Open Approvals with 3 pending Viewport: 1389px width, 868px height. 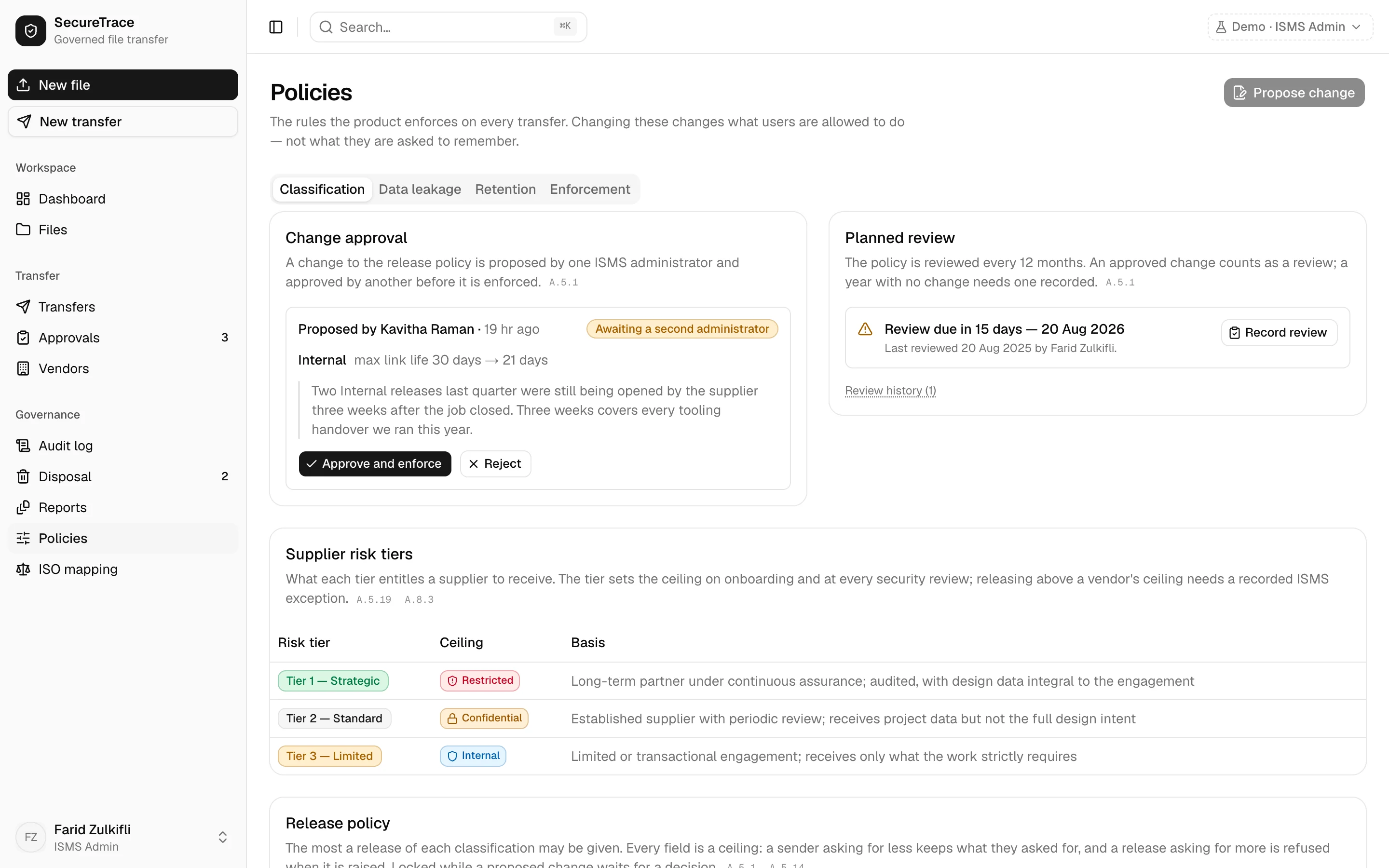coord(123,338)
